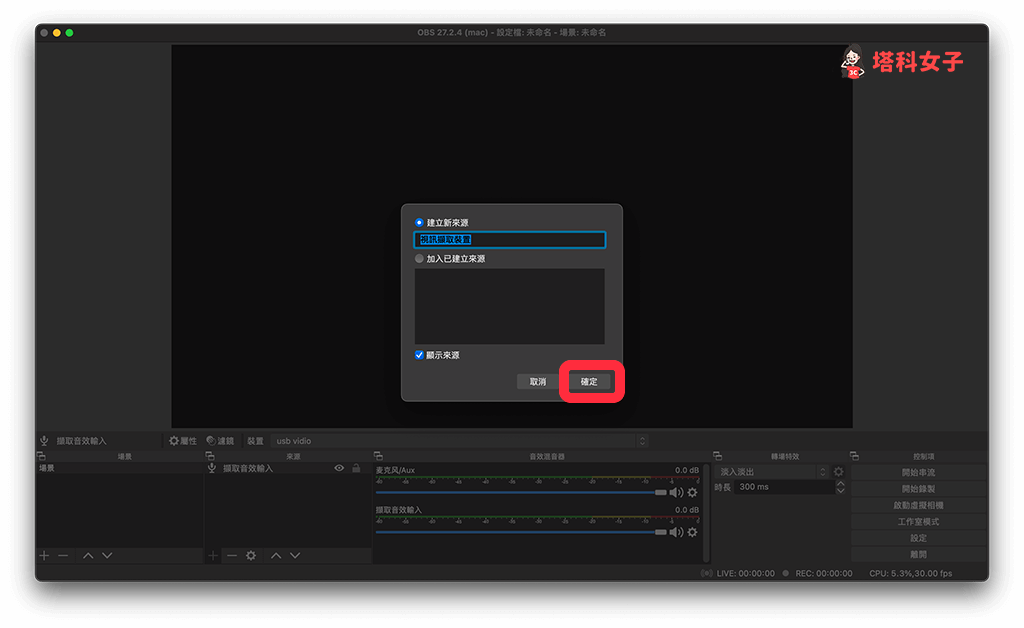Viewport: 1024px width, 628px height.
Task: Click the 屬性 properties toolbar button
Action: (183, 440)
